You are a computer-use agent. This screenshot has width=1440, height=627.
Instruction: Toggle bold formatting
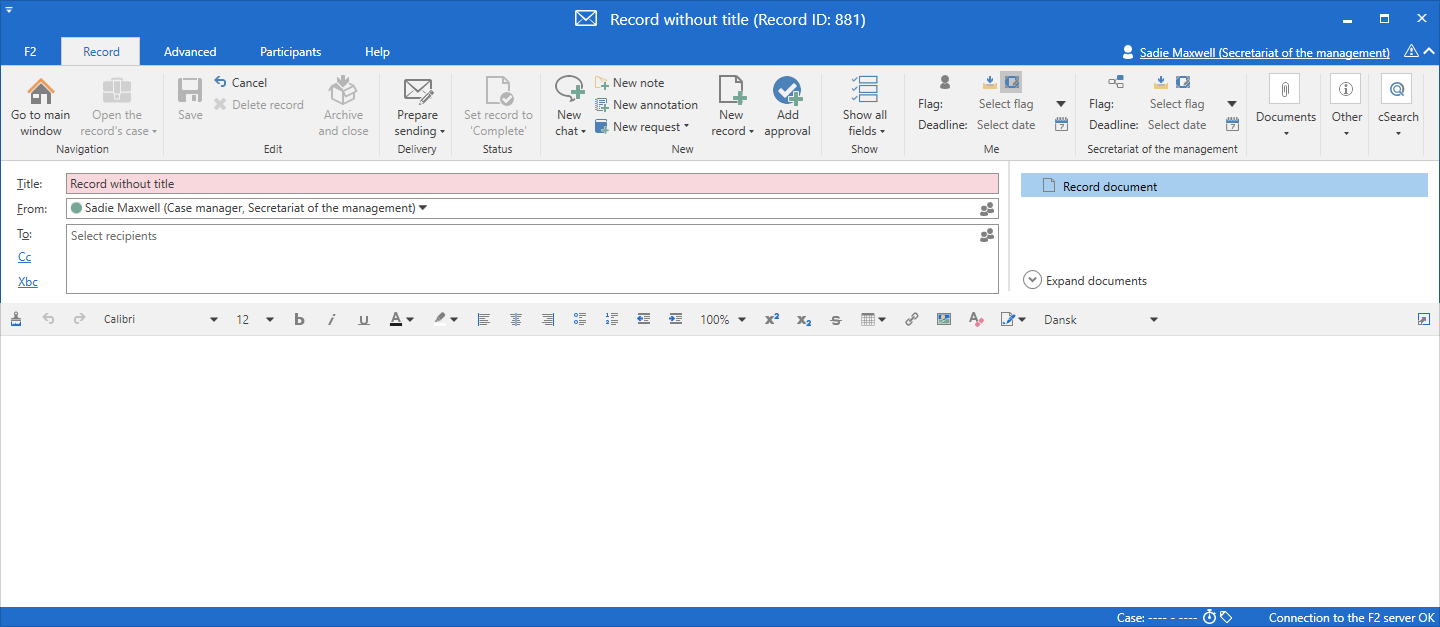[299, 320]
